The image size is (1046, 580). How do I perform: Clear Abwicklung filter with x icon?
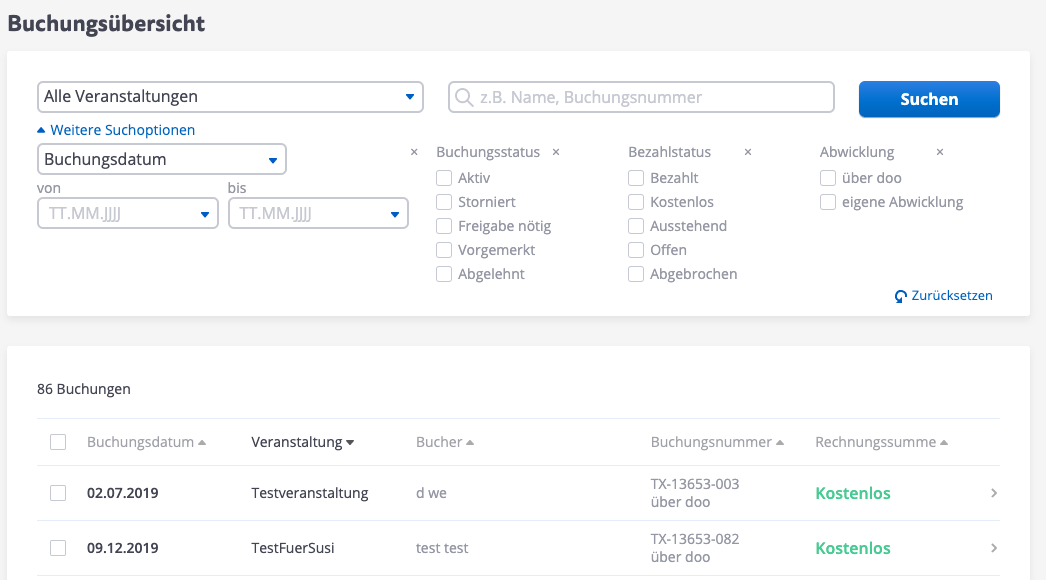click(939, 152)
